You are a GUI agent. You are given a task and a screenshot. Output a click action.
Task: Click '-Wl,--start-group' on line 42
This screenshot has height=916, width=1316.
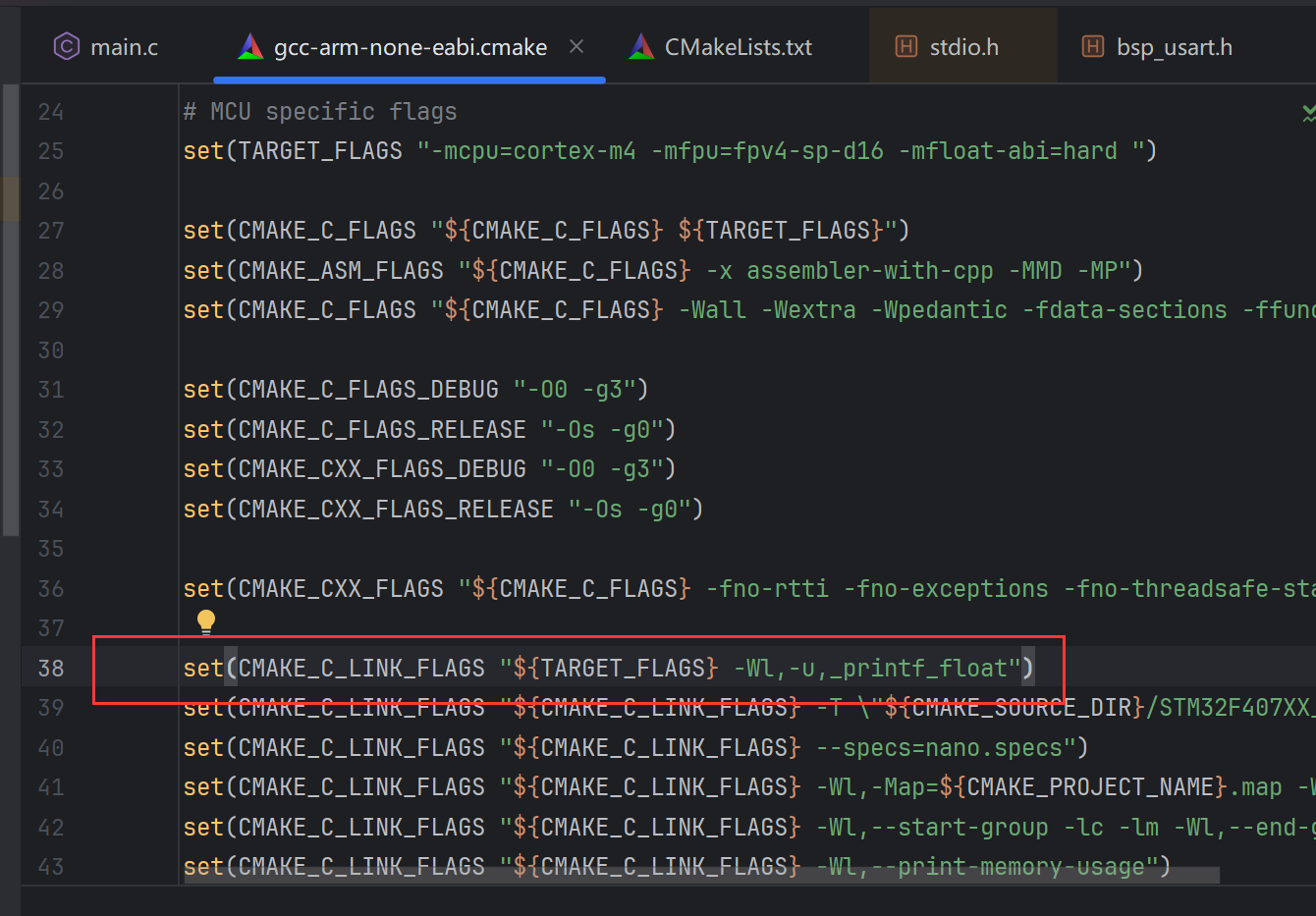[932, 828]
